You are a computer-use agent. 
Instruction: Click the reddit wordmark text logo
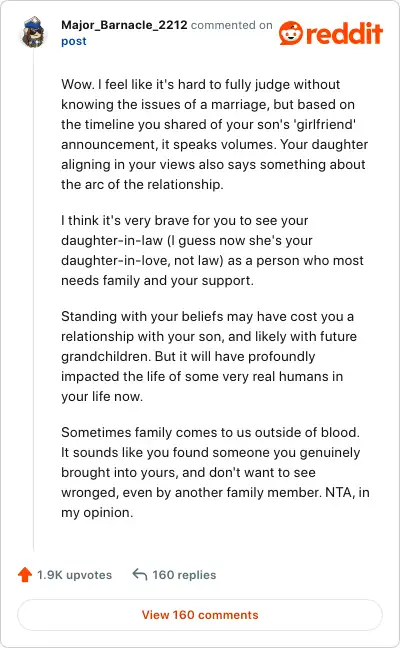point(344,33)
